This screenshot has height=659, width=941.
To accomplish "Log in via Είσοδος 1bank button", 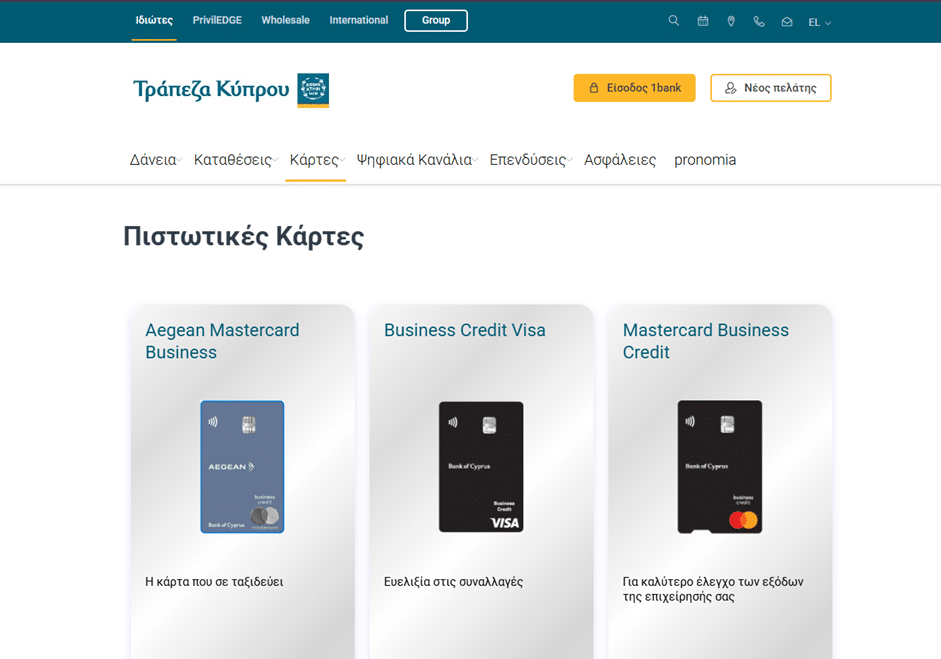I will click(x=634, y=88).
